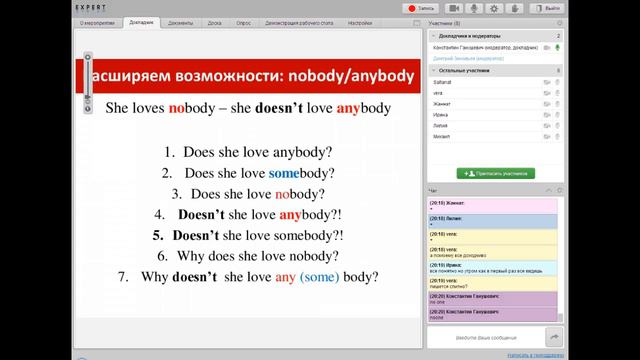Viewport: 640px width, 360px height.
Task: Open the О мероприятии tab
Action: (98, 23)
